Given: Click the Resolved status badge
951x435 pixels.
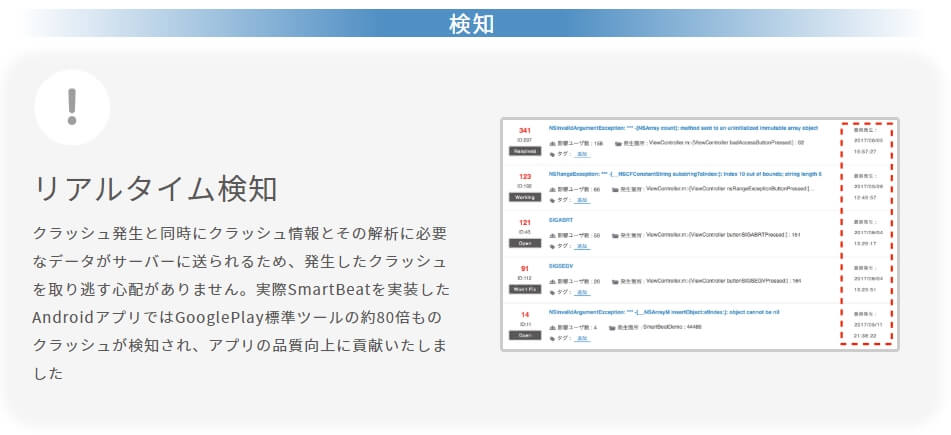Looking at the screenshot, I should pyautogui.click(x=525, y=151).
